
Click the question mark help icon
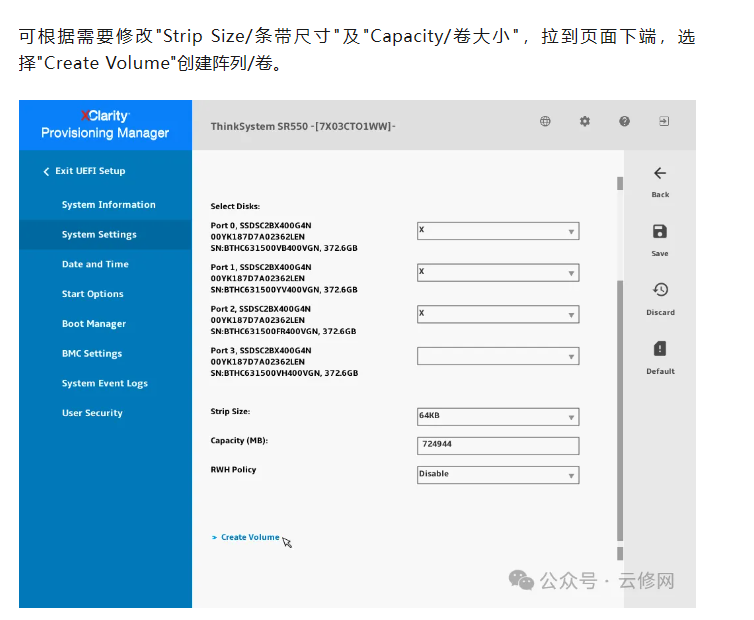pyautogui.click(x=624, y=121)
